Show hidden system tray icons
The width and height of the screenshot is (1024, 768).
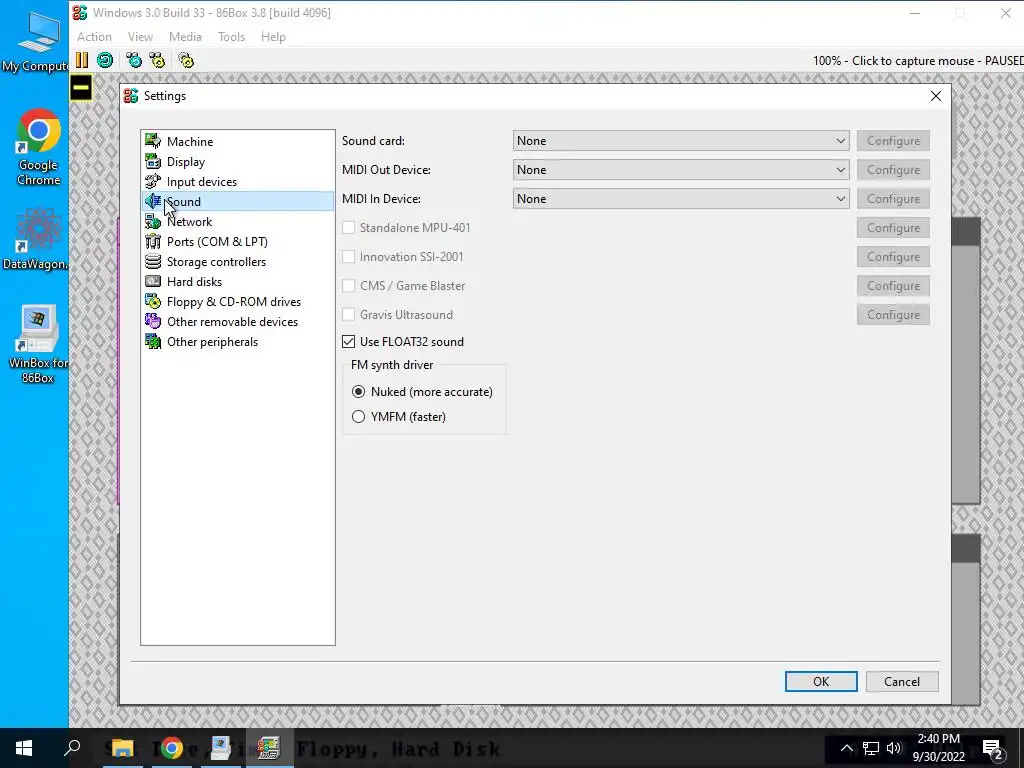[846, 748]
